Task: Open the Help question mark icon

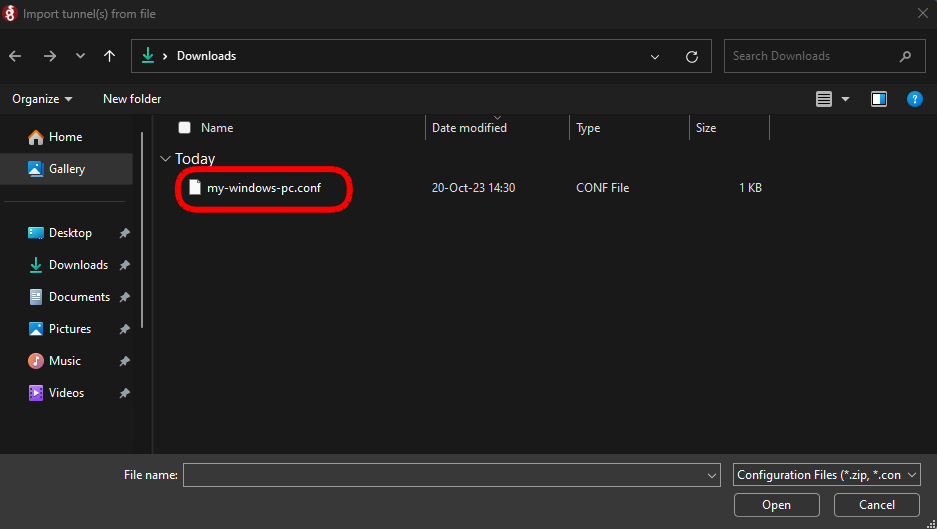Action: tap(913, 99)
